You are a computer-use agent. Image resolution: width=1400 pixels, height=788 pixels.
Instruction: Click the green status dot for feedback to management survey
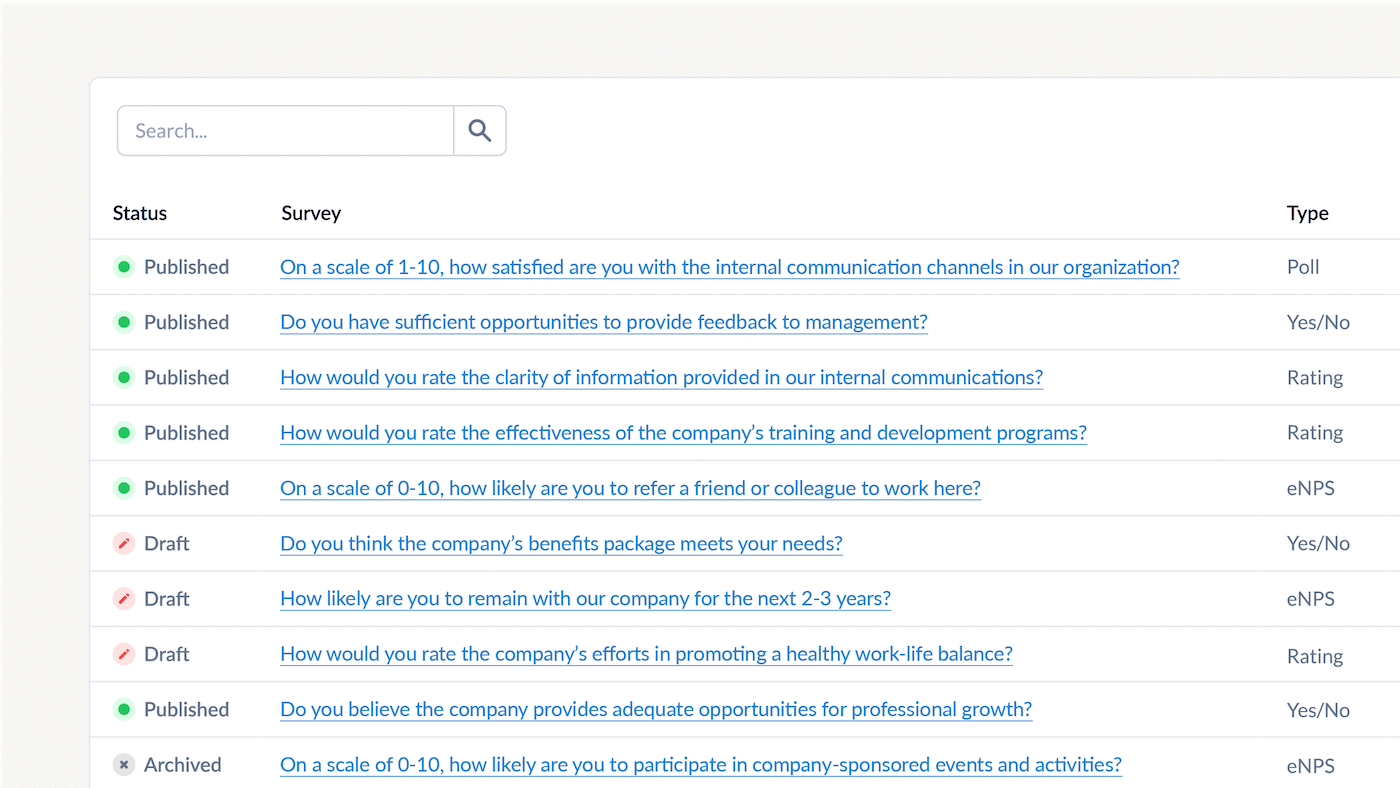coord(124,322)
